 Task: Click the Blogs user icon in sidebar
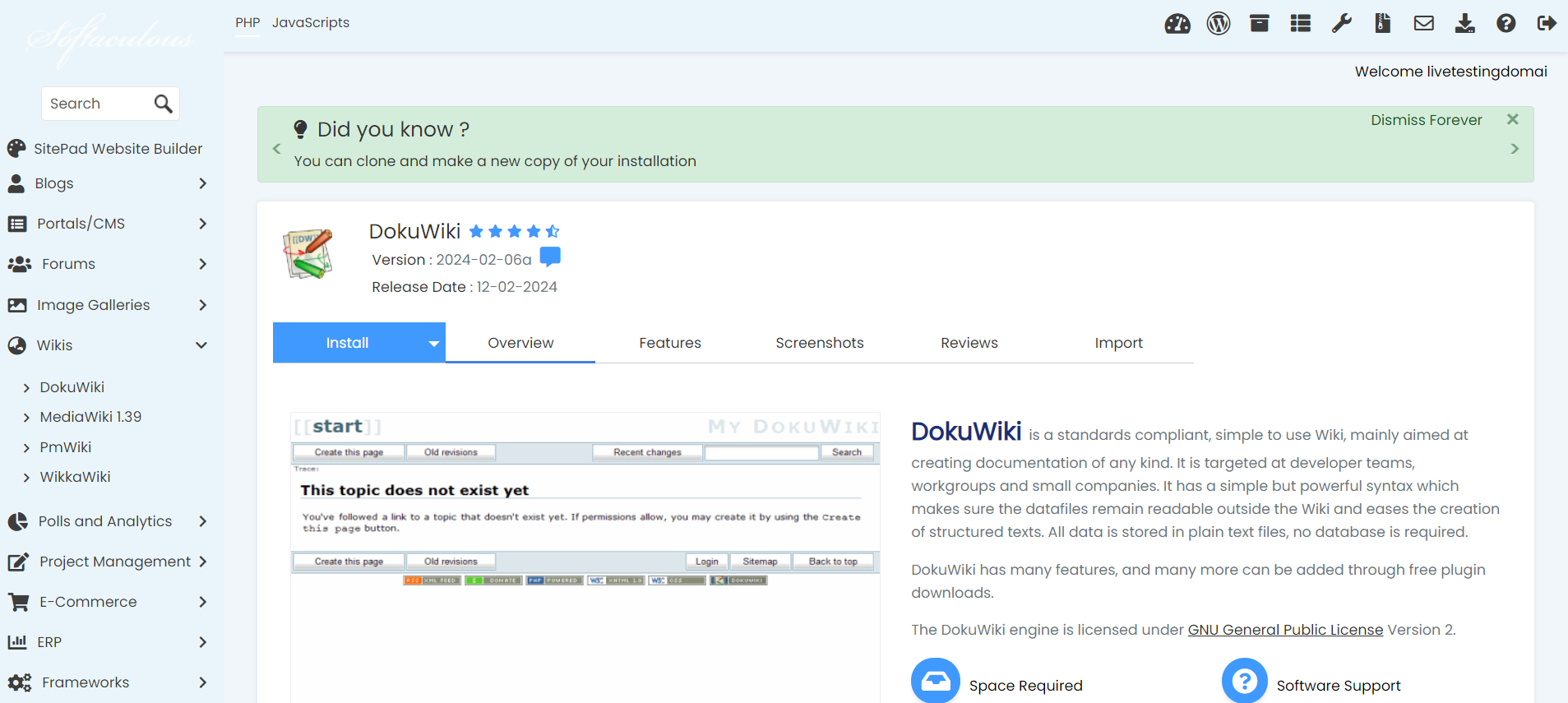coord(16,183)
